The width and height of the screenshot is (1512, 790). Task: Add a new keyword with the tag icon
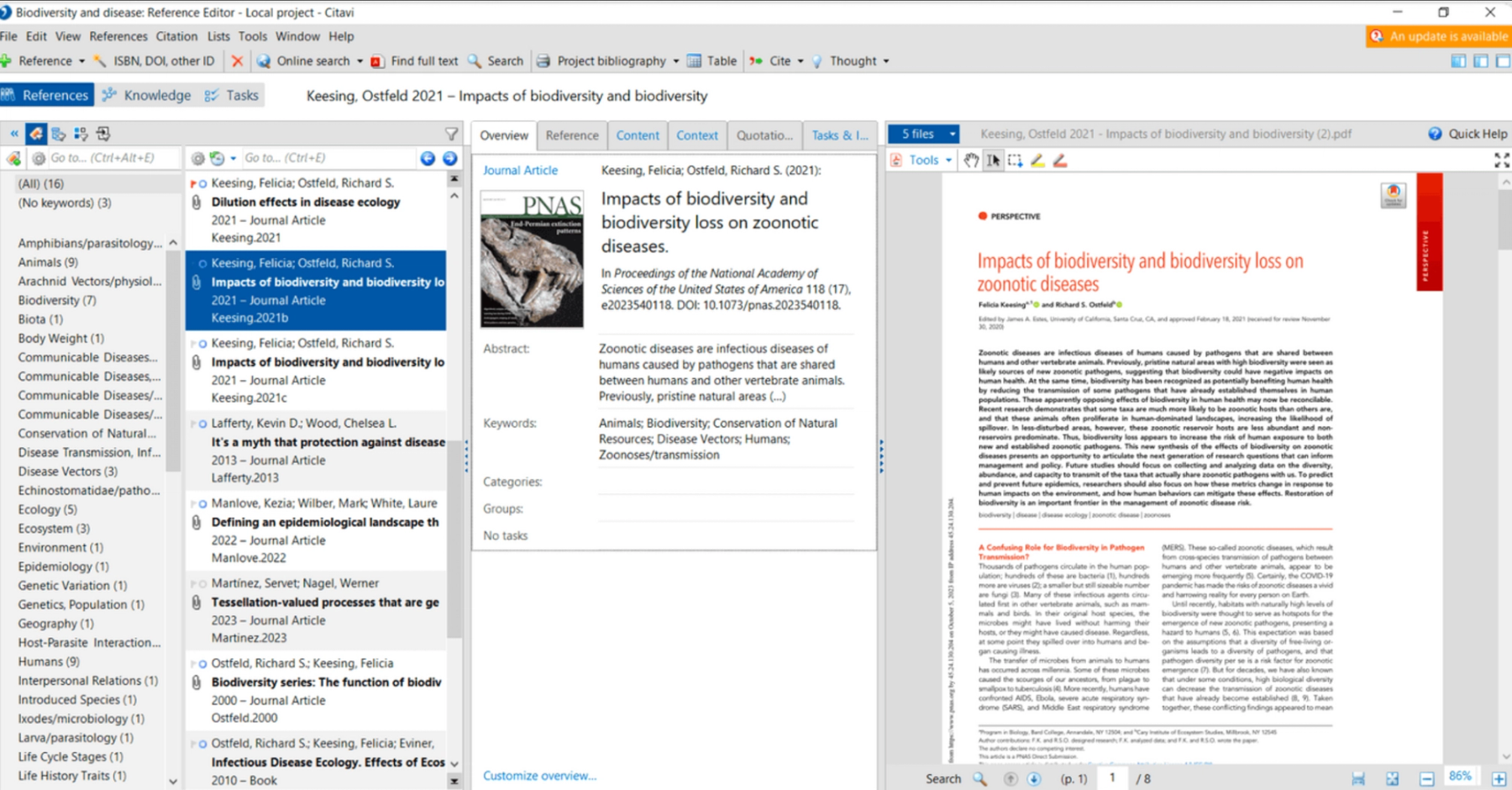pyautogui.click(x=13, y=158)
